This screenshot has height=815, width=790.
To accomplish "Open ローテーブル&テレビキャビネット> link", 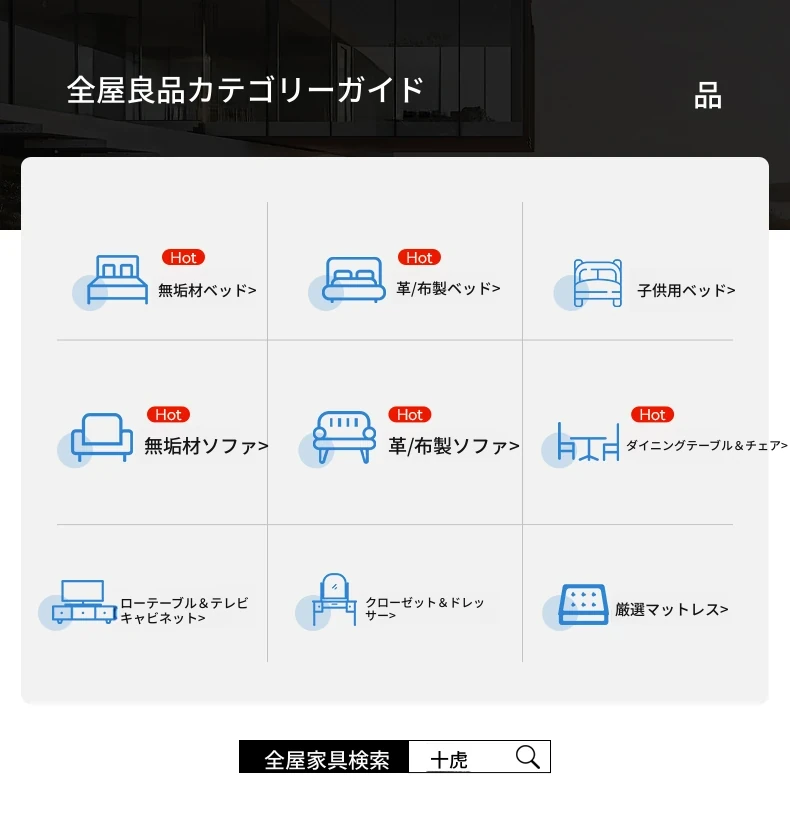I will click(x=184, y=611).
